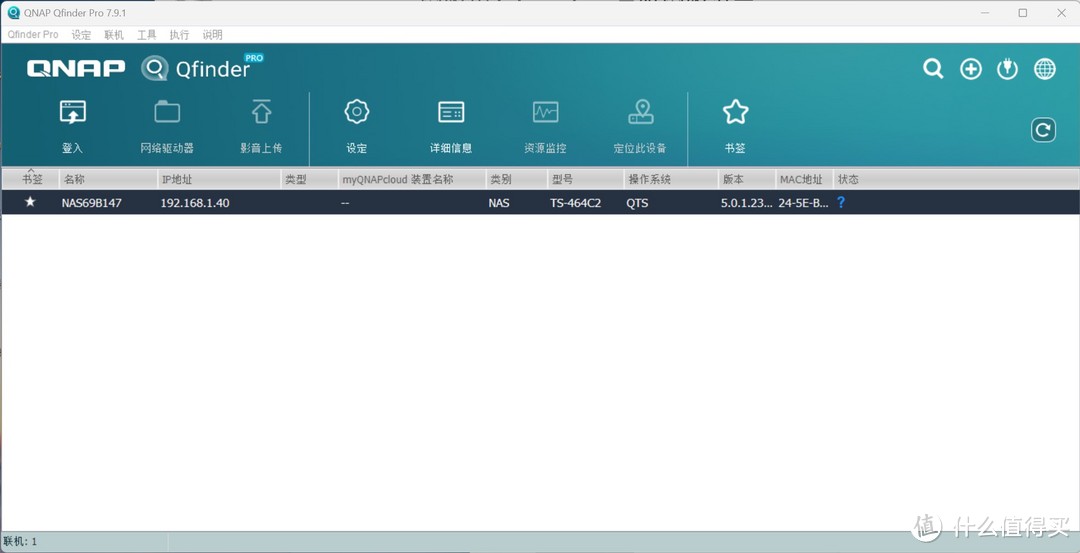Click the NAS category cell
The image size is (1080, 553).
499,203
